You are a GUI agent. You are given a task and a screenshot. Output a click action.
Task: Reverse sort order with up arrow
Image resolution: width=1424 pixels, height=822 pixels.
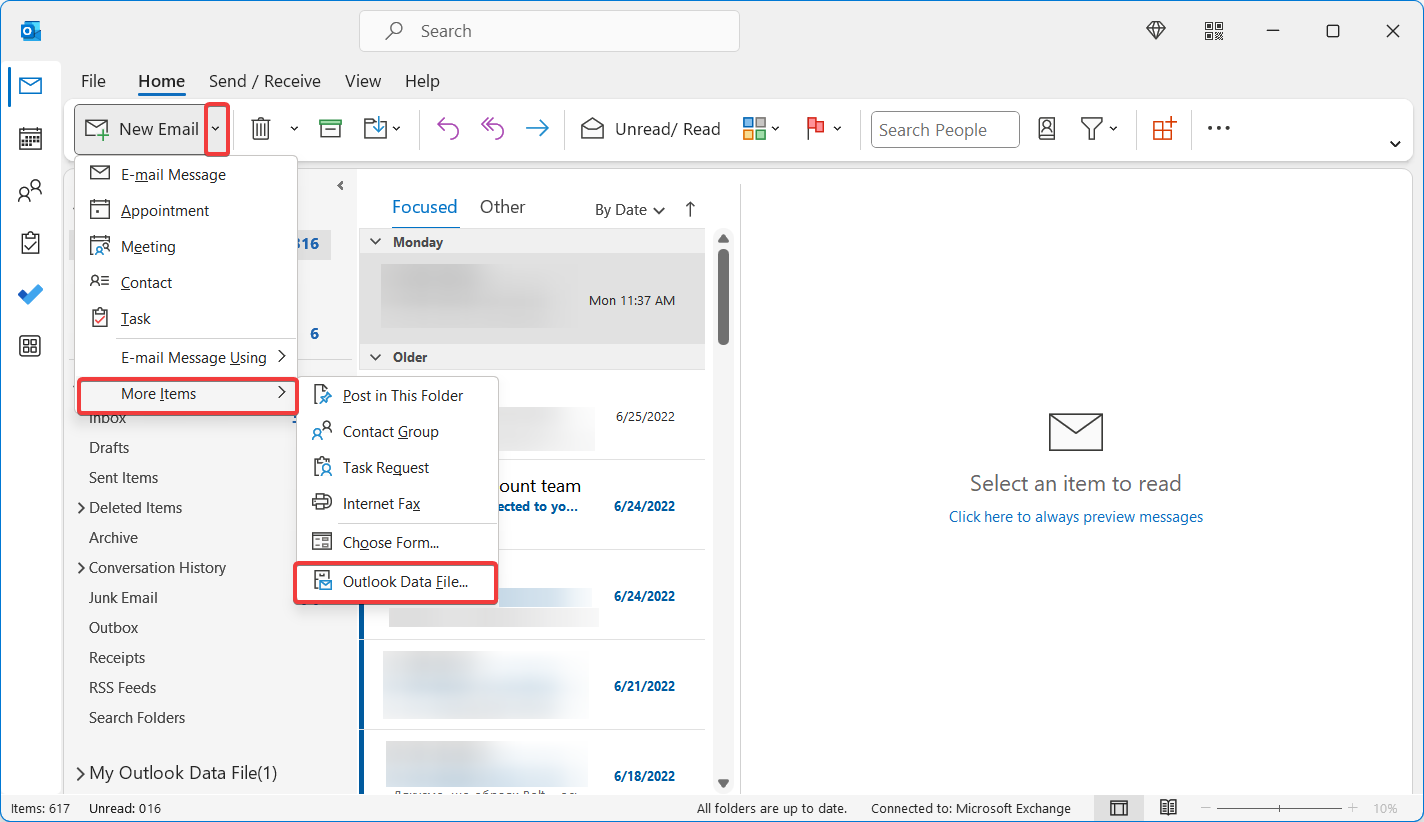point(690,209)
